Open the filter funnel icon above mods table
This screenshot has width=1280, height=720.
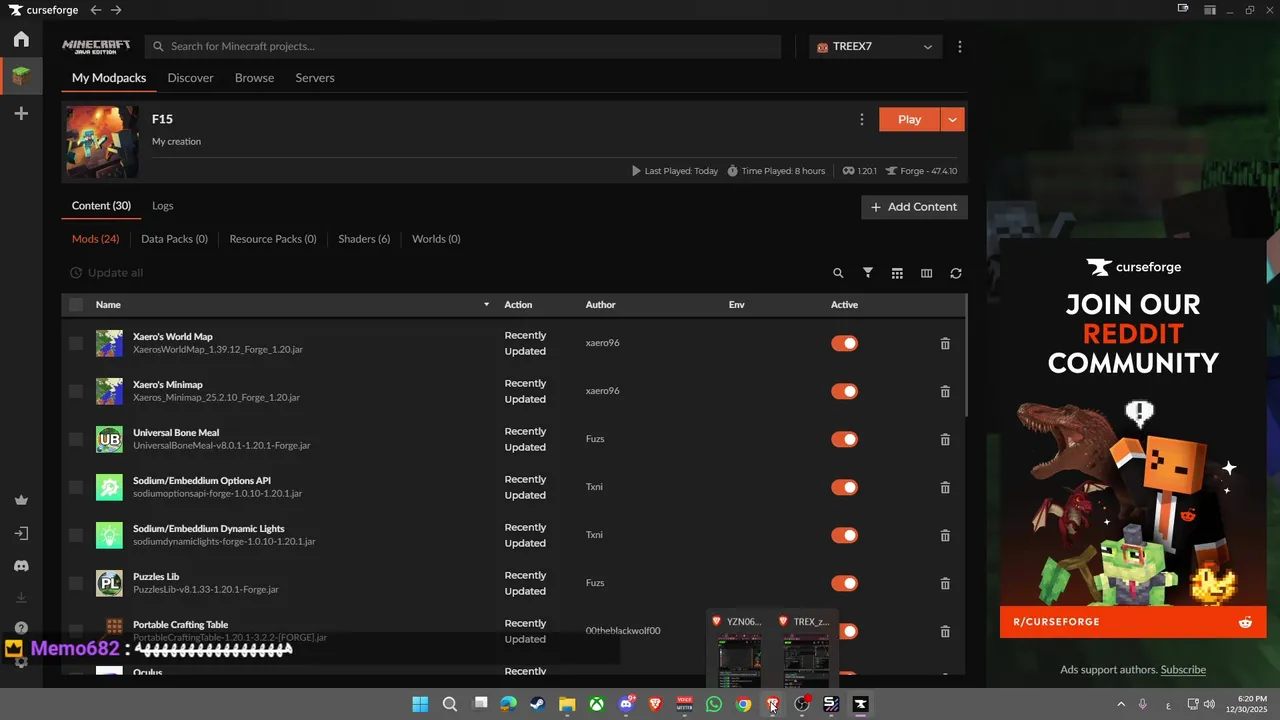868,273
